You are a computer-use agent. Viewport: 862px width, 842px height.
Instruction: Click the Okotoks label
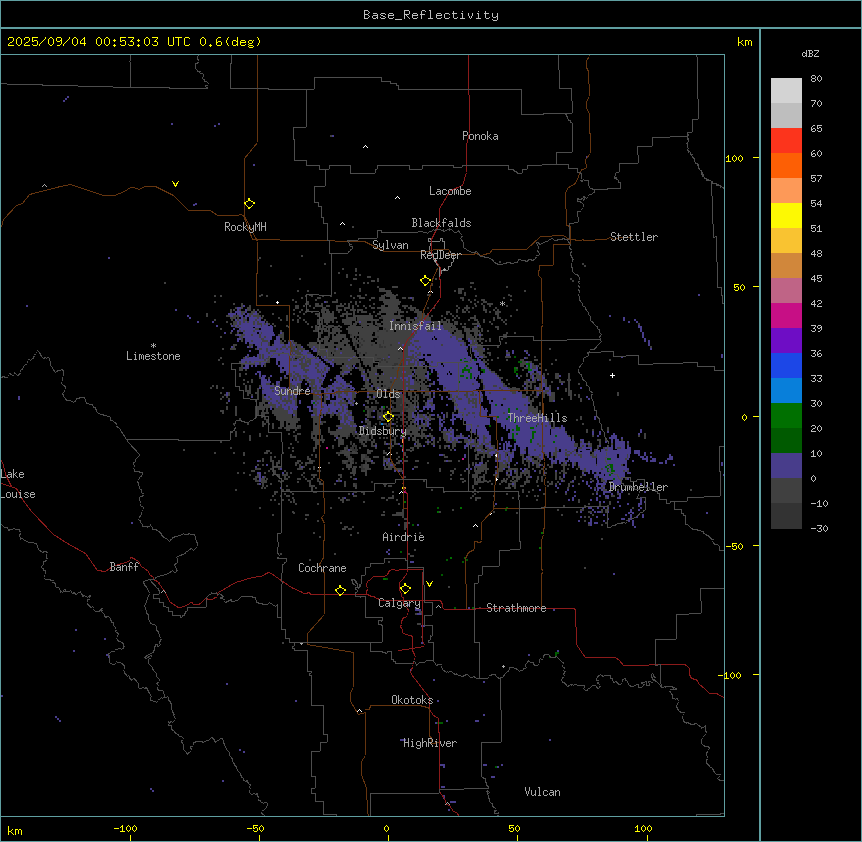click(x=412, y=700)
